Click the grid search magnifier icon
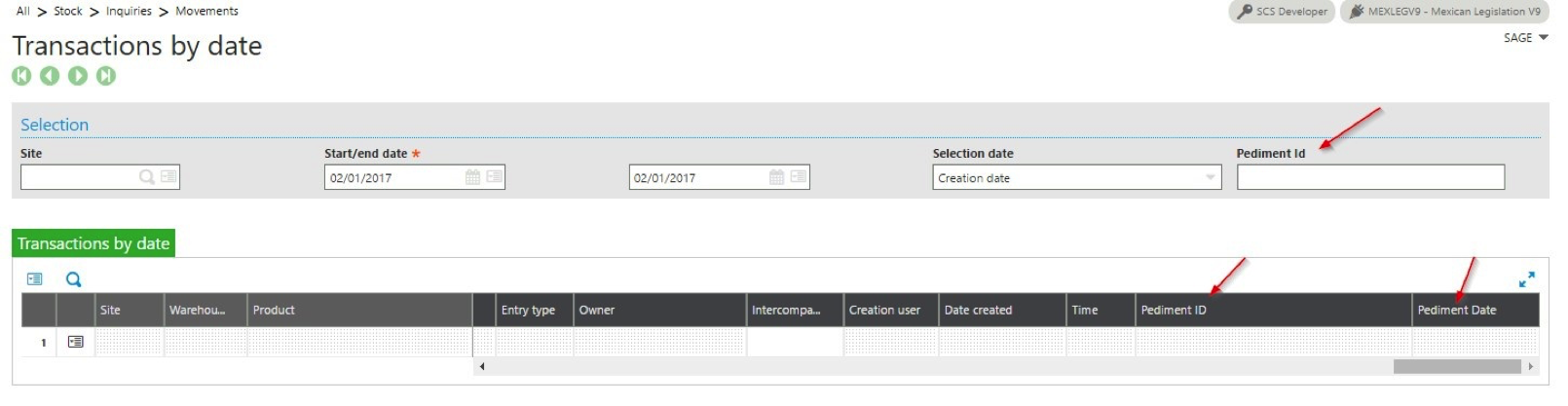 [x=74, y=279]
